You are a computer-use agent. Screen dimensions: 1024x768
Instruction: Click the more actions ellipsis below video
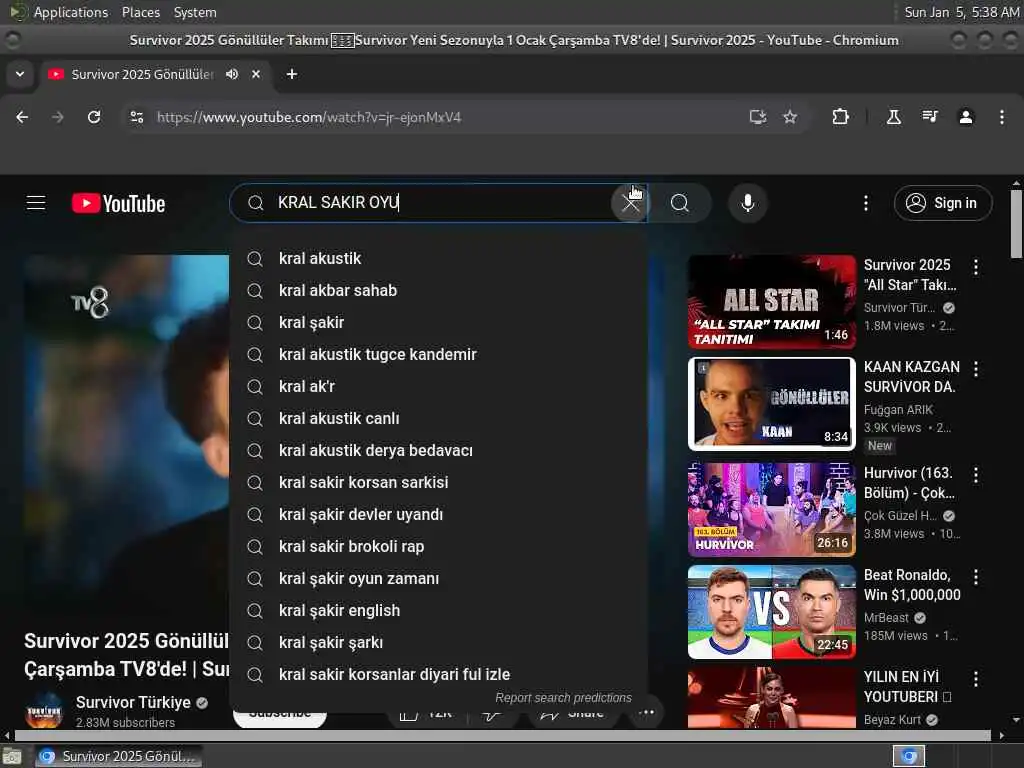pyautogui.click(x=647, y=712)
